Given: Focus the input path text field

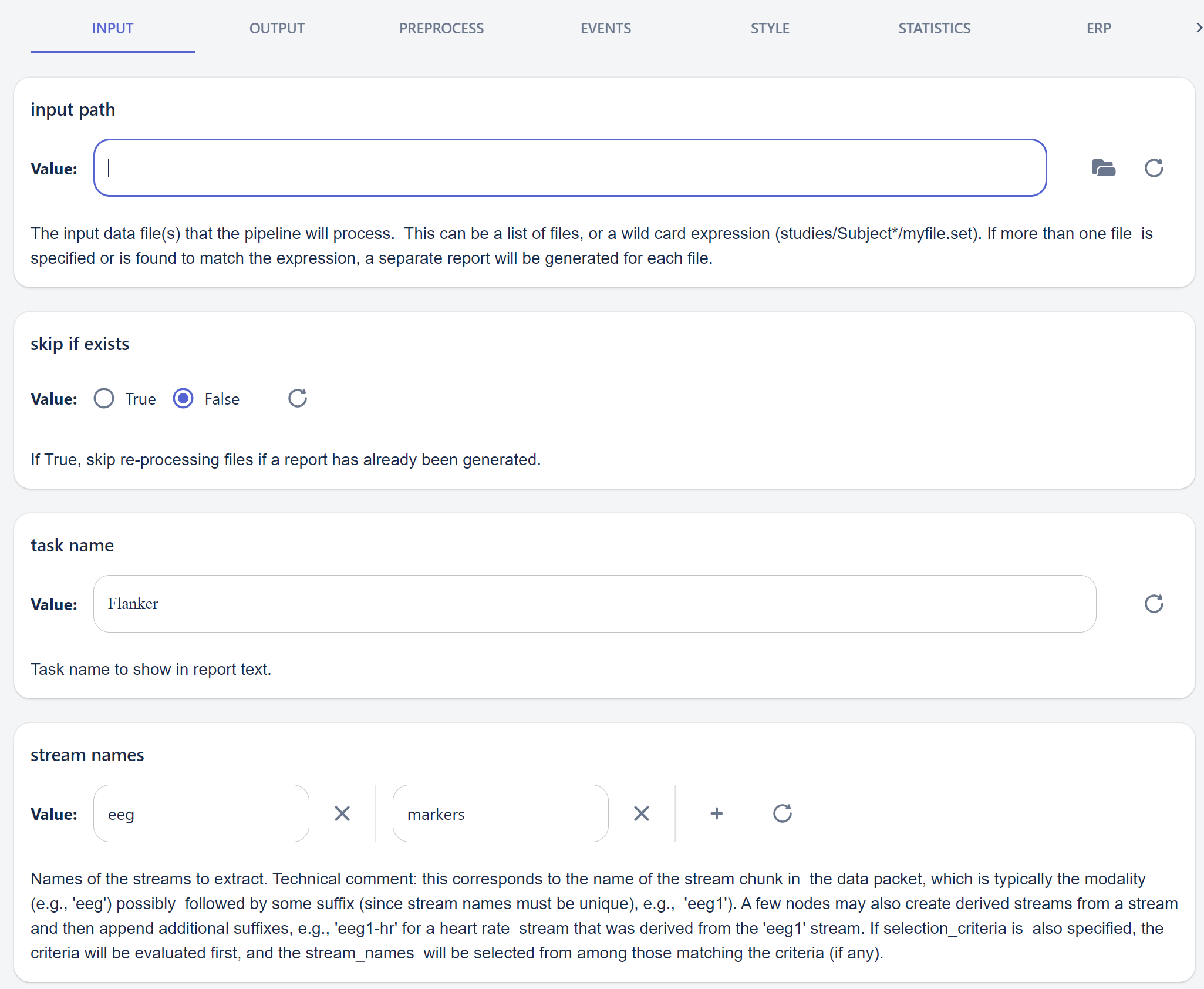Looking at the screenshot, I should pos(570,168).
